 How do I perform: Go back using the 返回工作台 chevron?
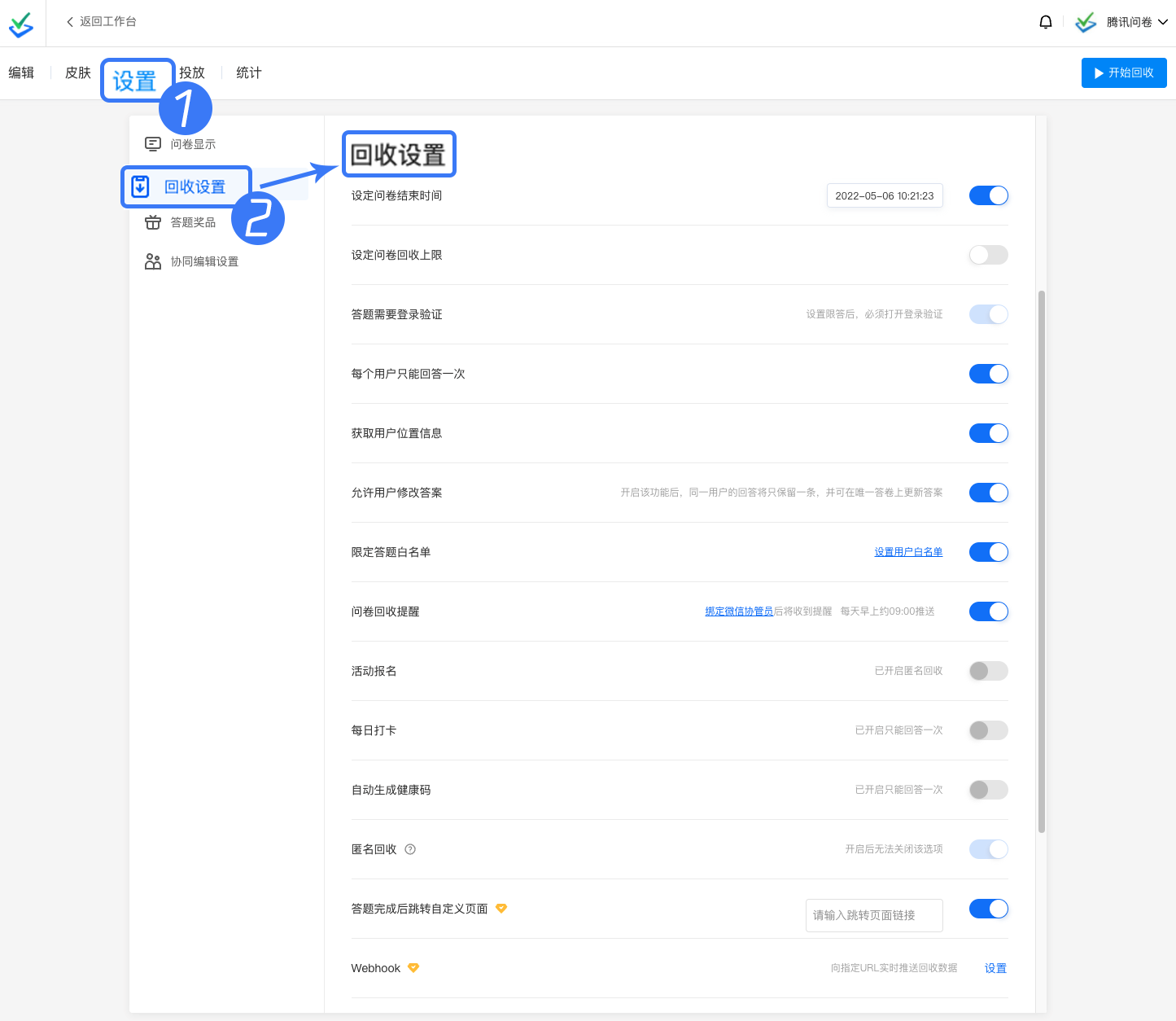[70, 22]
